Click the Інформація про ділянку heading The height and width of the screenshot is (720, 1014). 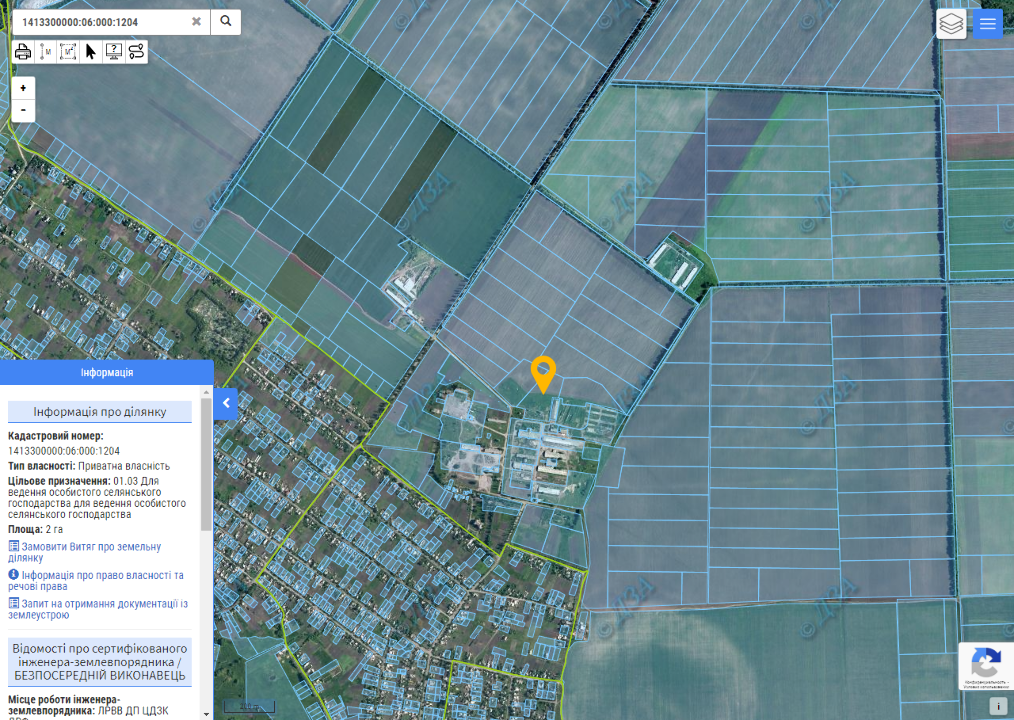100,412
